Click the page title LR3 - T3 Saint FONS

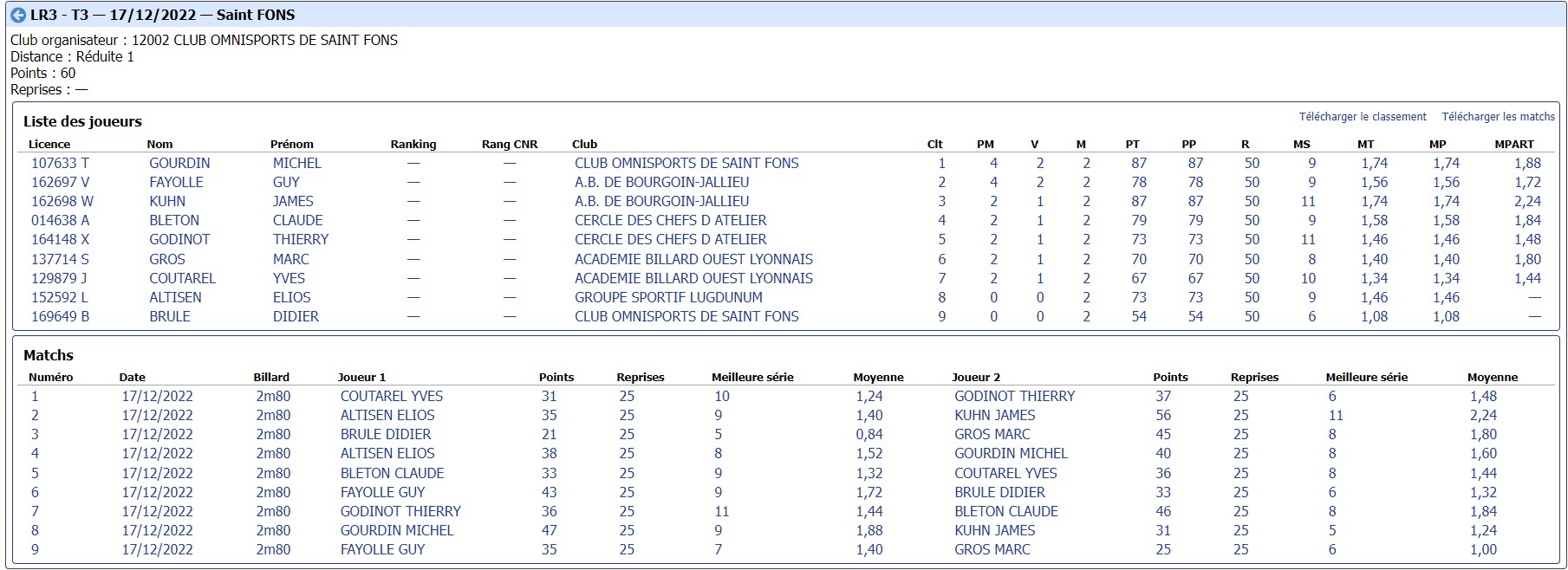click(162, 16)
